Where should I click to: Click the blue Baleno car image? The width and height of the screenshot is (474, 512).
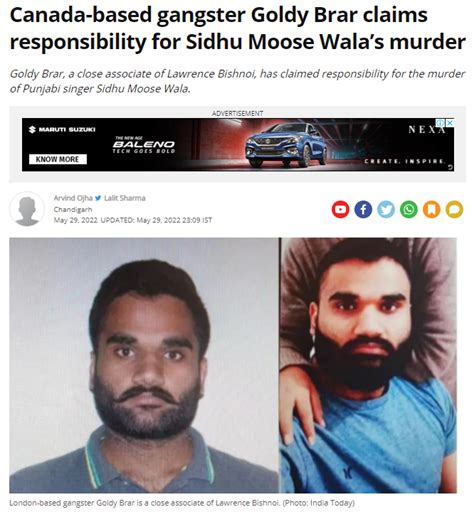tap(286, 145)
